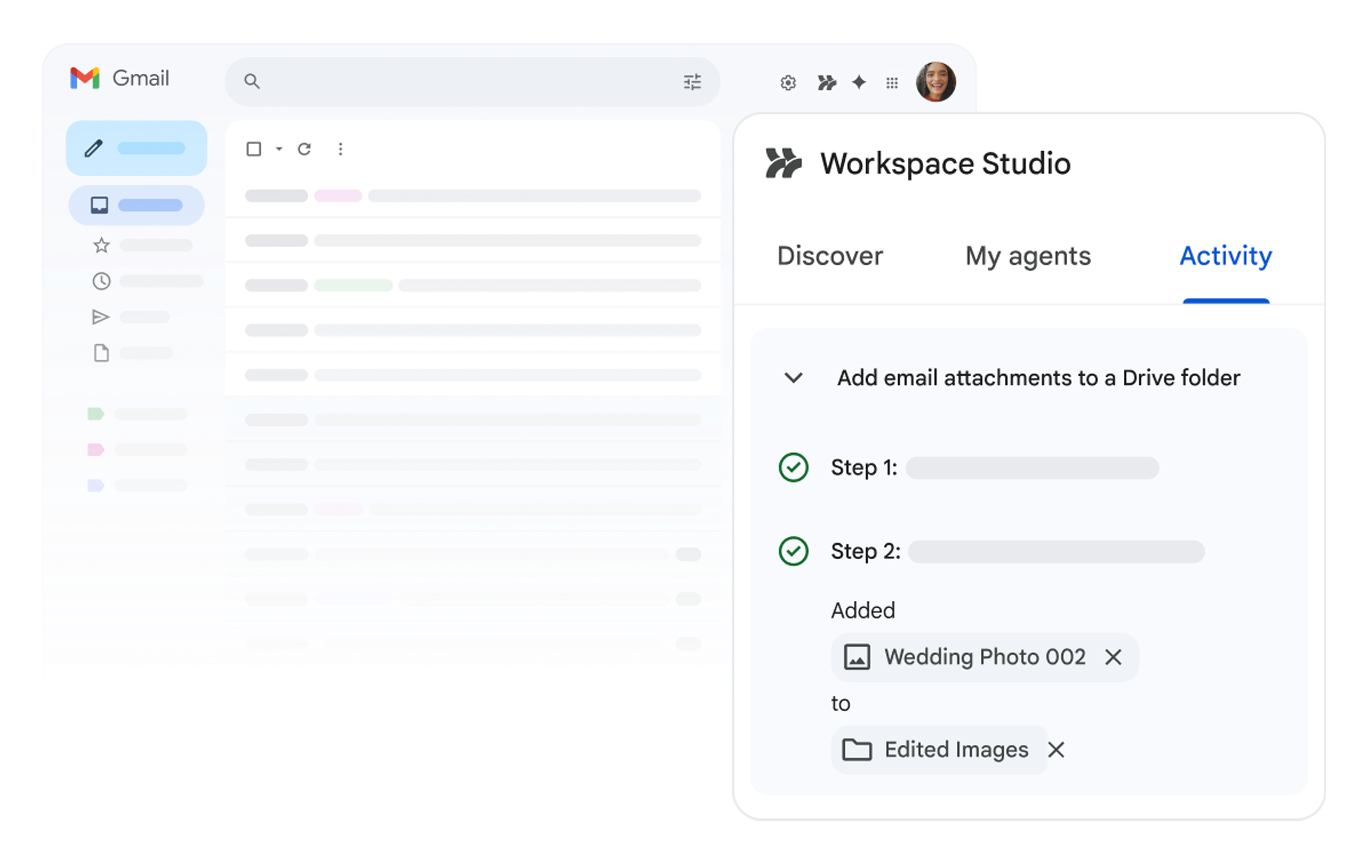Viewport: 1368px width, 864px height.
Task: Collapse the Add email attachments section
Action: pos(794,378)
